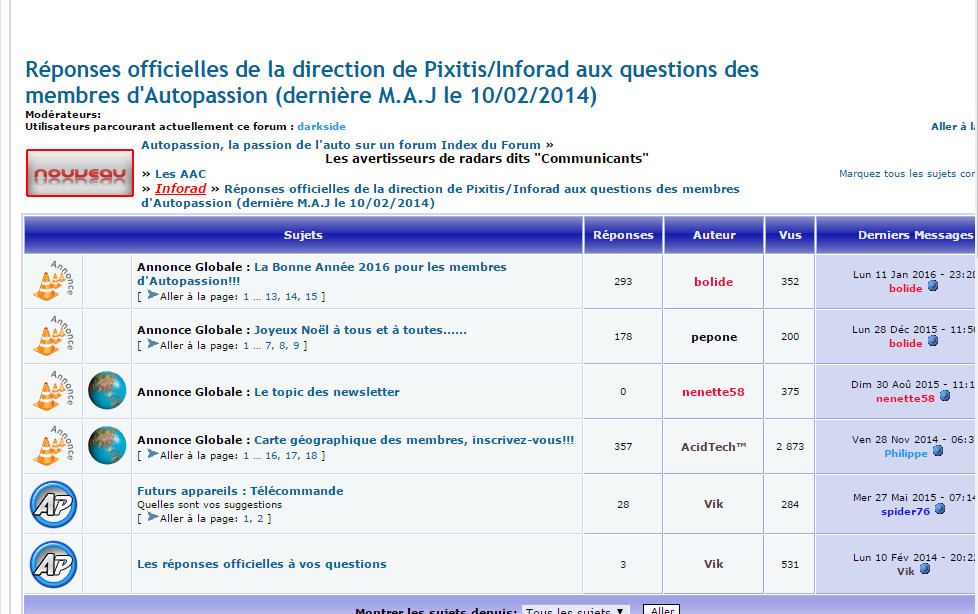This screenshot has height=614, width=978.
Task: View the latest post icon next to nenette58
Action: click(945, 396)
